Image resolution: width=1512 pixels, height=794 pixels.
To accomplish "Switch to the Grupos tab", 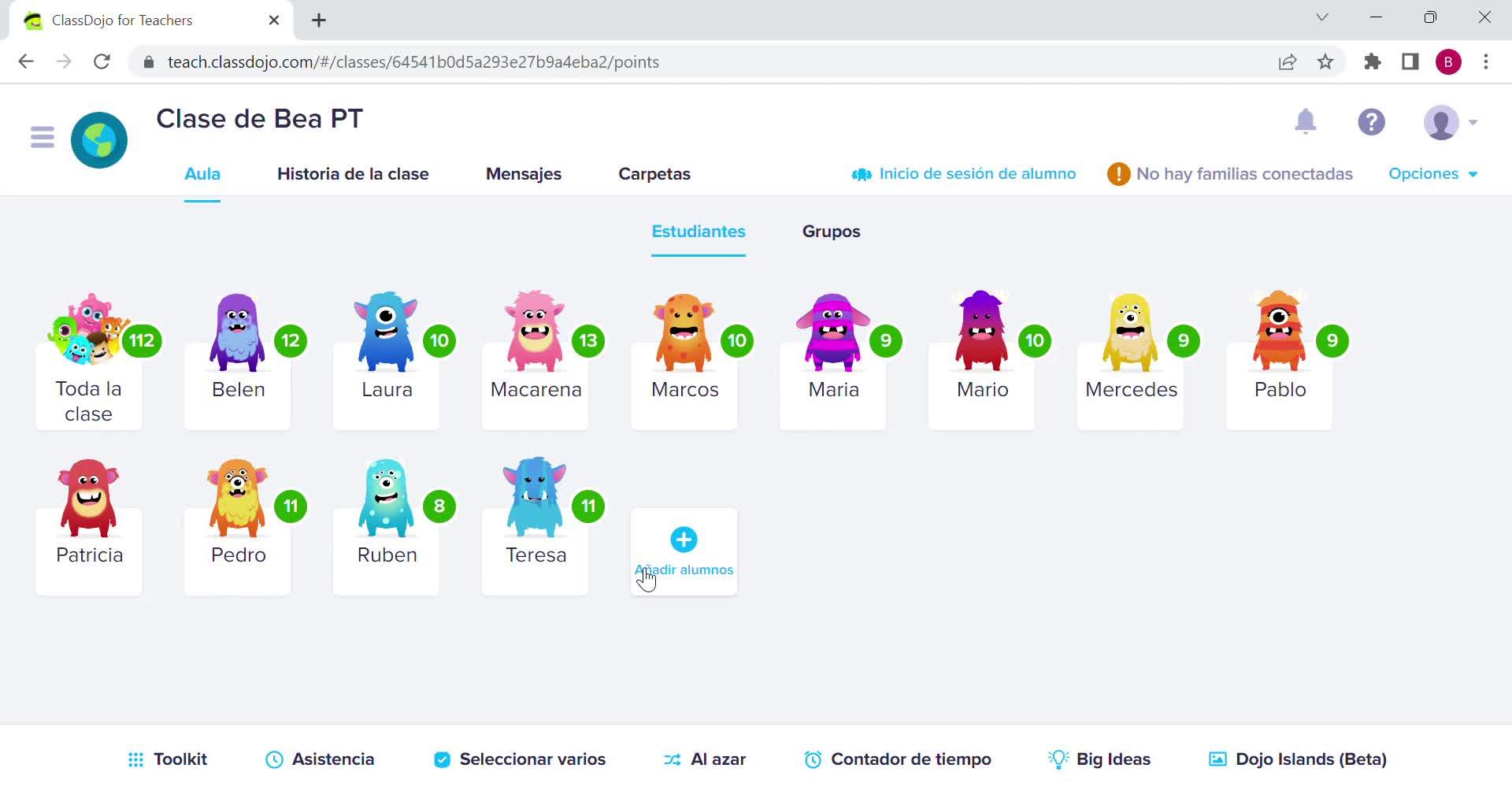I will click(x=832, y=232).
